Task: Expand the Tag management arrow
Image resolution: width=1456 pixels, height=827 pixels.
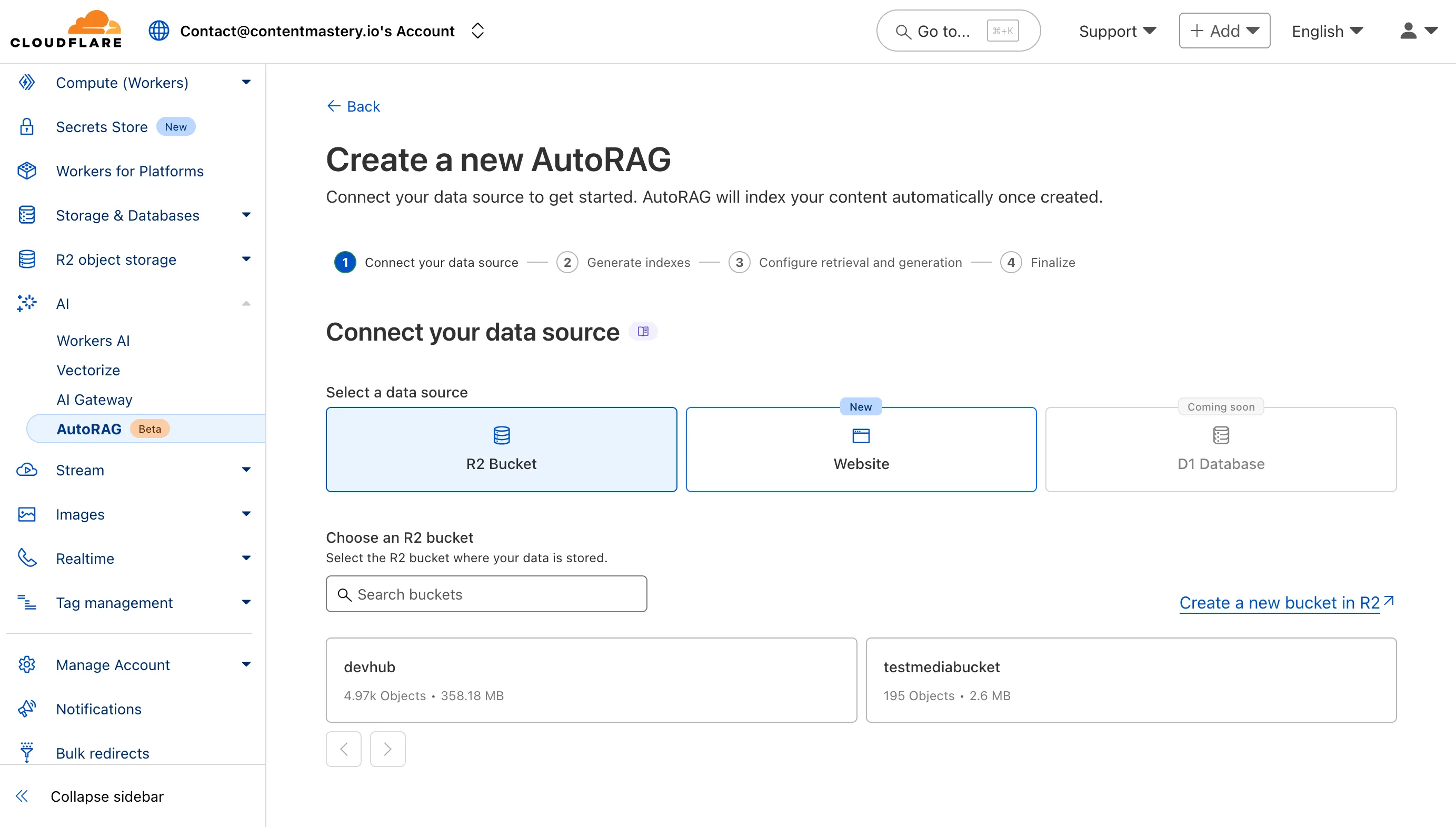Action: 246,603
